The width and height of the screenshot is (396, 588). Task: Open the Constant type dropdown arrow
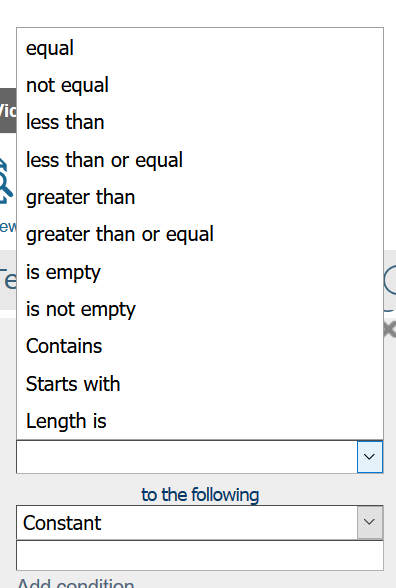[x=370, y=522]
